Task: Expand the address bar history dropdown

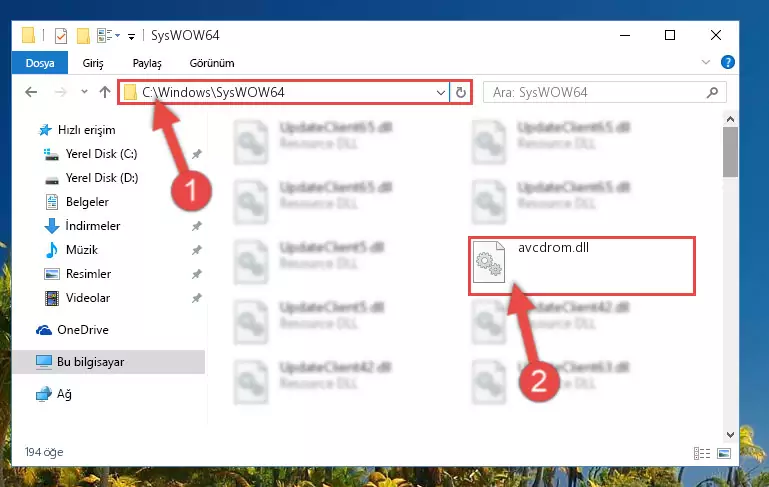Action: click(440, 92)
